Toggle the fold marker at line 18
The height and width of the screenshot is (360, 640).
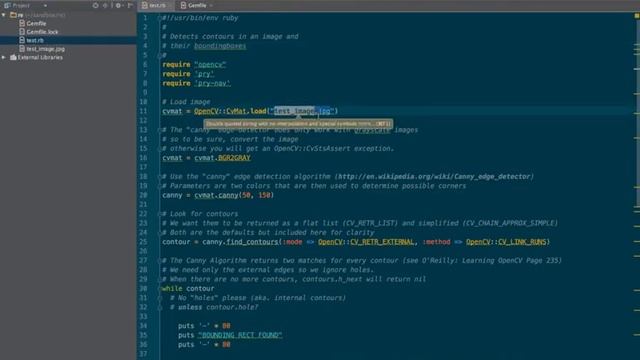[159, 177]
